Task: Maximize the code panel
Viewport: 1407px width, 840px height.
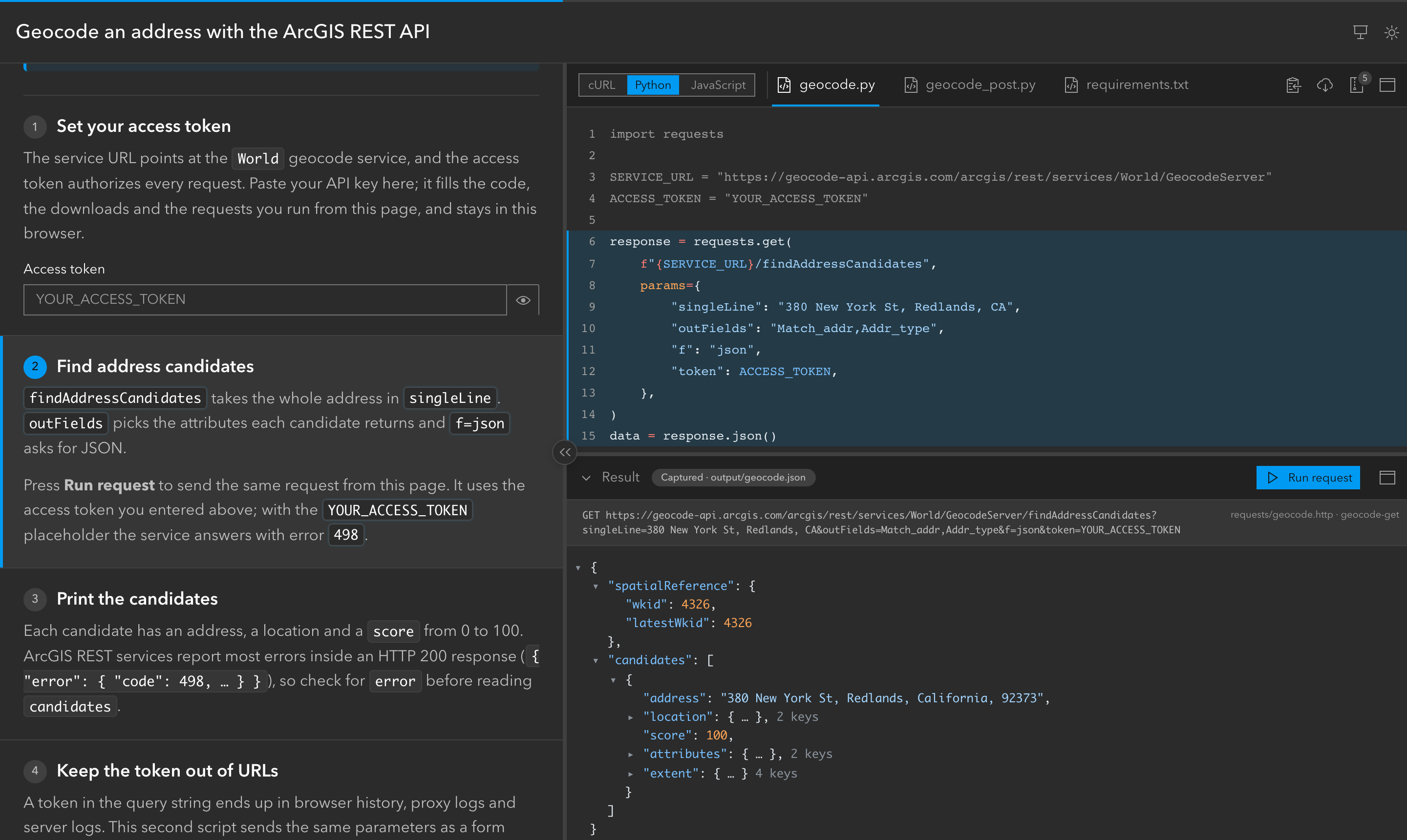Action: (1387, 85)
